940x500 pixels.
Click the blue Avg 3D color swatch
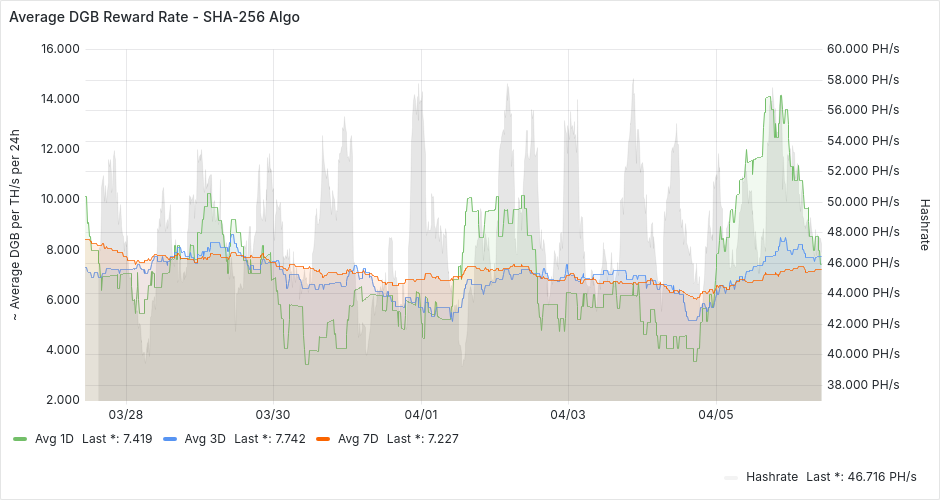point(170,439)
